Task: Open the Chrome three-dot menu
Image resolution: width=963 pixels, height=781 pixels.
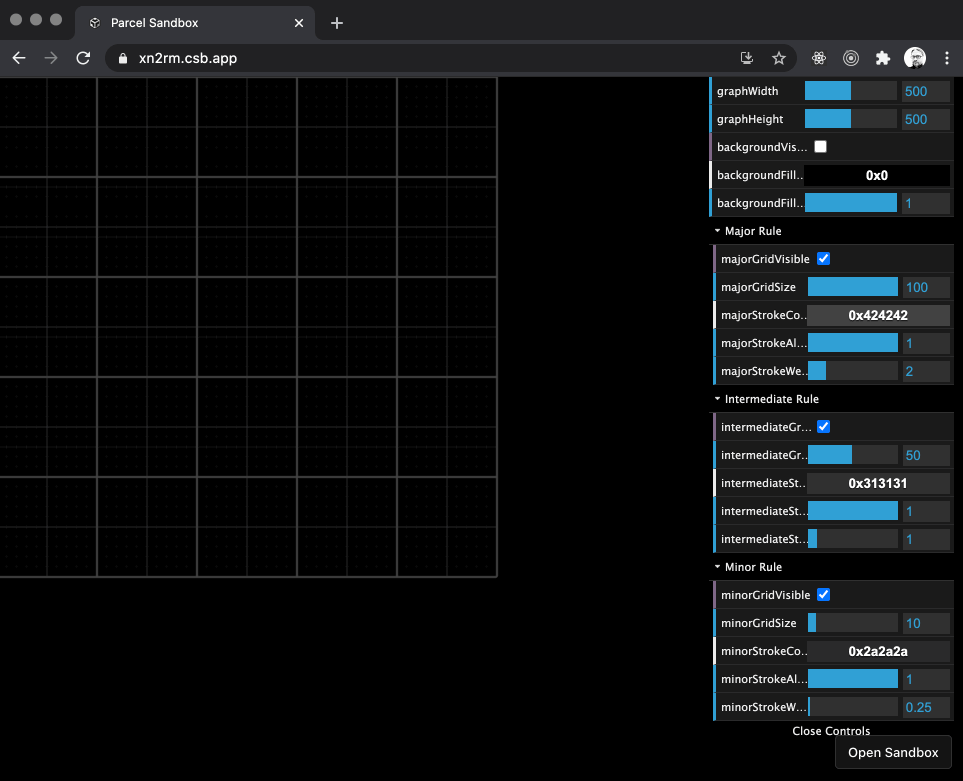Action: pyautogui.click(x=947, y=58)
